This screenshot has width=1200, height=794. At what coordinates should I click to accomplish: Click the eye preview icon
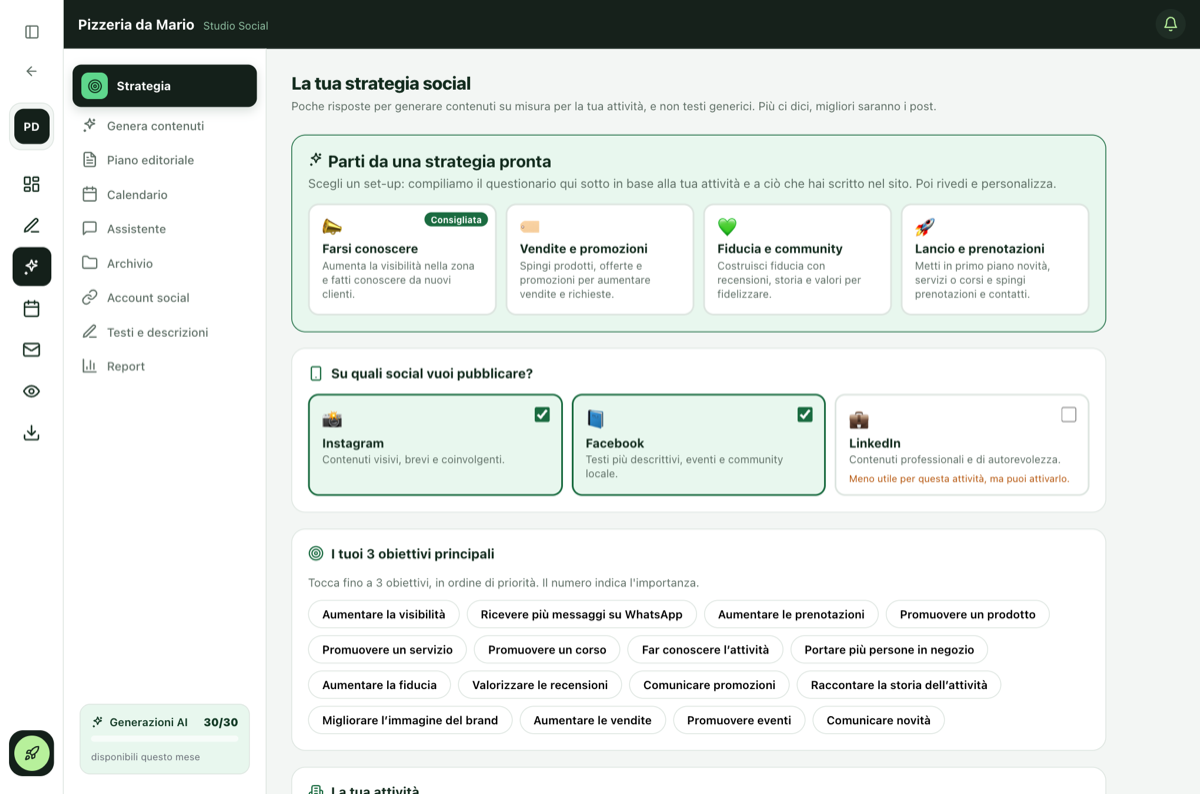pos(32,391)
